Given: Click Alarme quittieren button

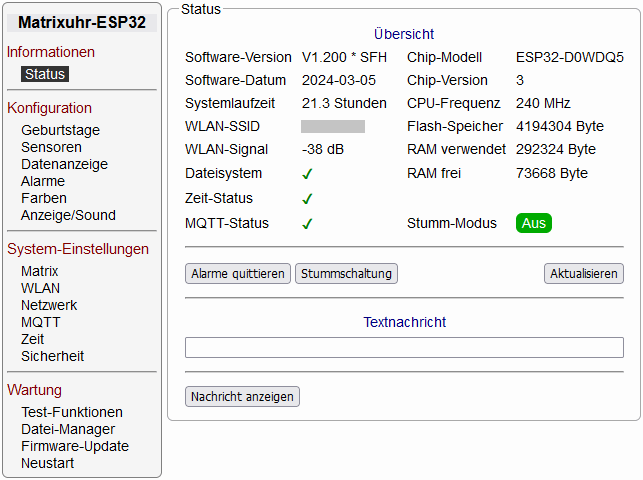Looking at the screenshot, I should point(238,273).
